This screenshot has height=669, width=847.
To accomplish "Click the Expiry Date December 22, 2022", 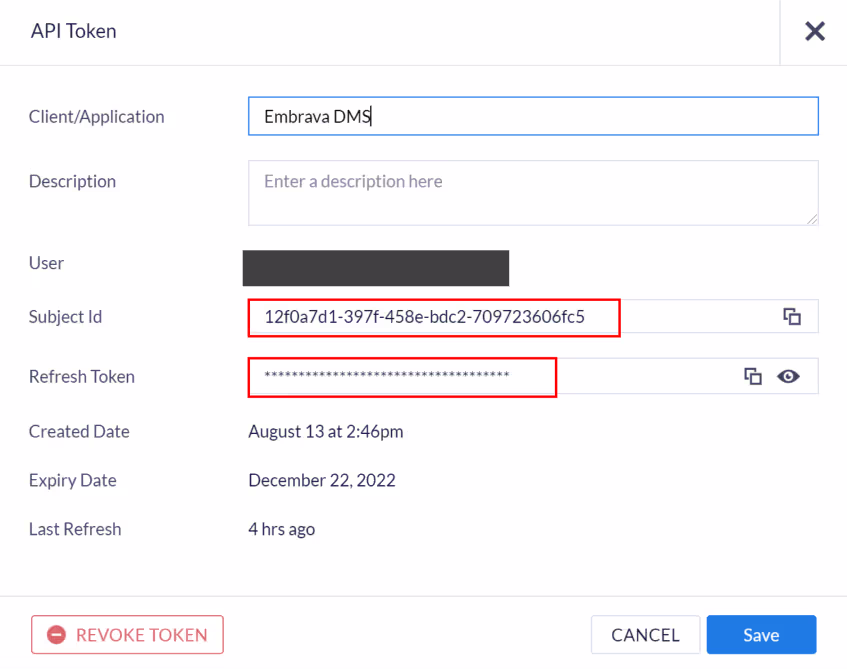I will pos(322,480).
